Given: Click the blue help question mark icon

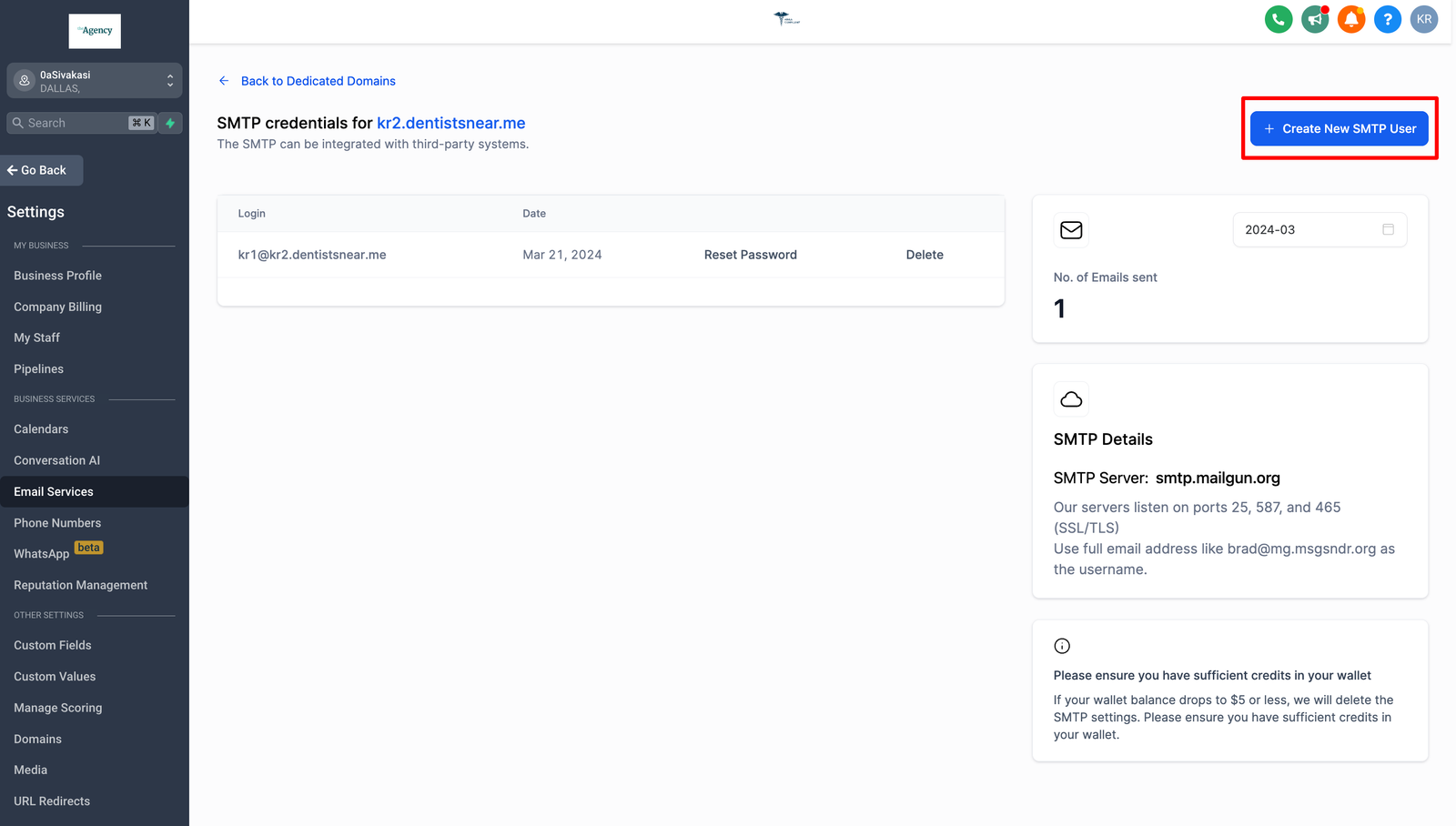Looking at the screenshot, I should point(1388,19).
